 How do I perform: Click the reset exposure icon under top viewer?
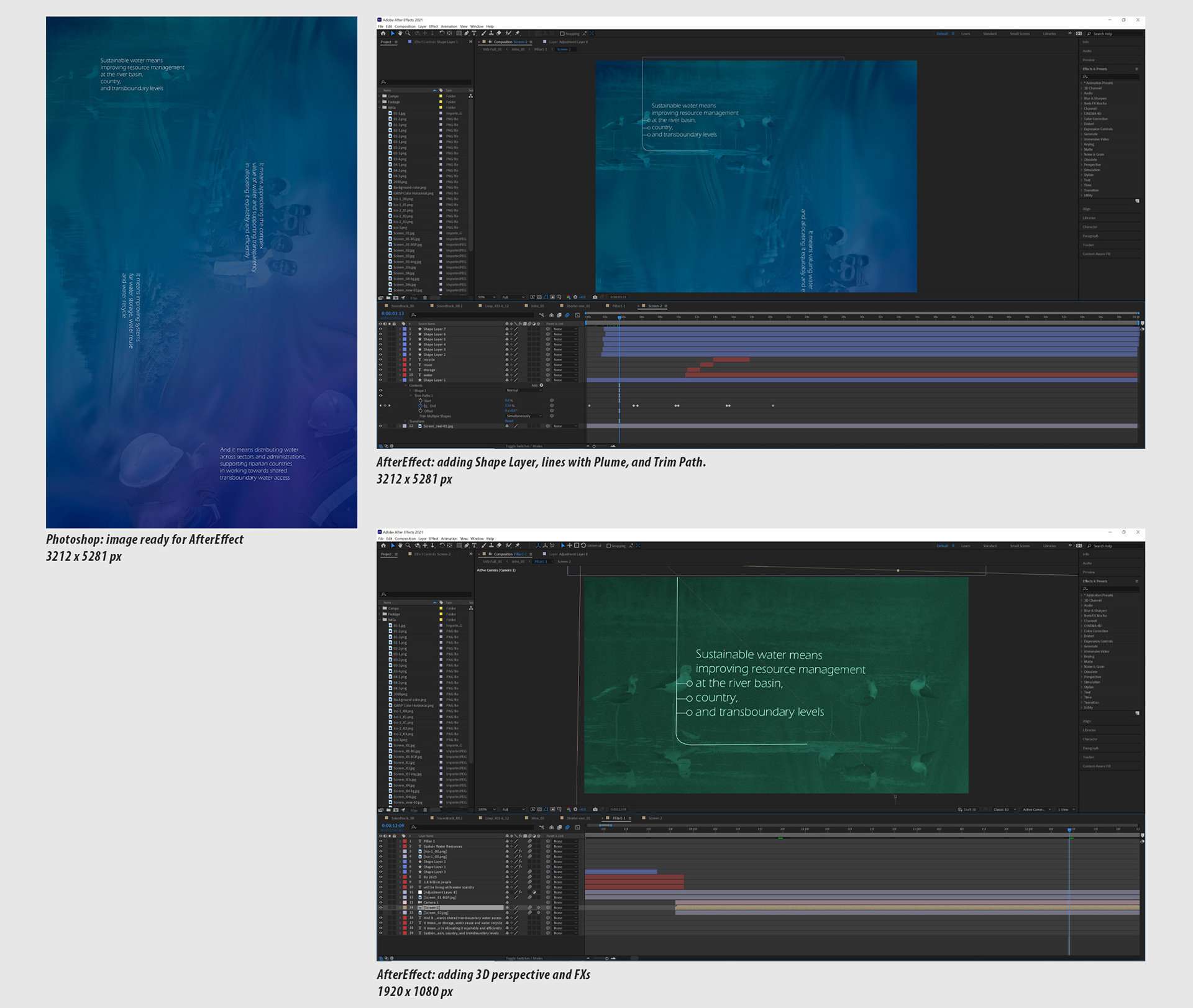(575, 297)
